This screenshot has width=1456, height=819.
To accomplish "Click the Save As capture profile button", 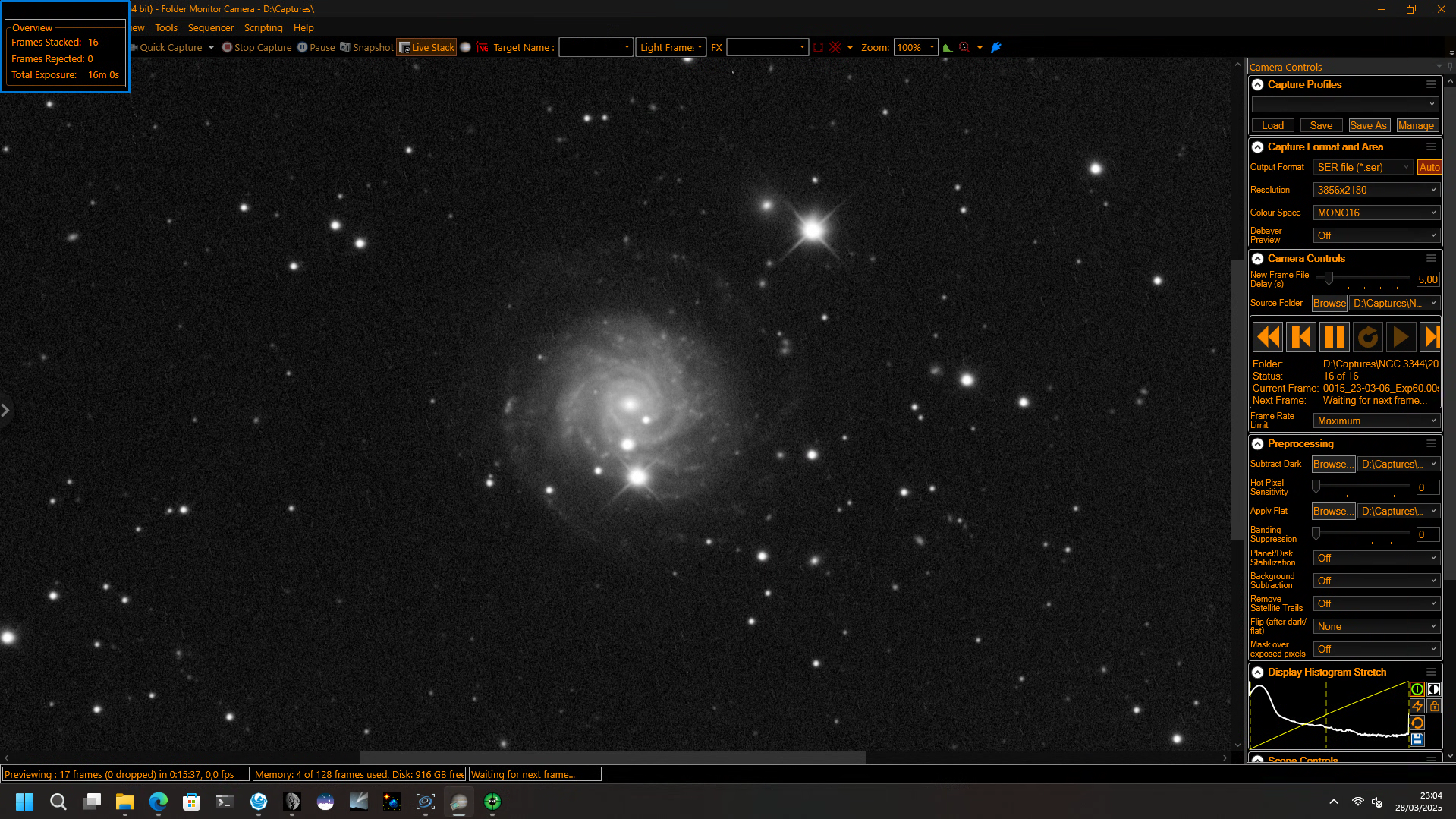I will 1369,125.
